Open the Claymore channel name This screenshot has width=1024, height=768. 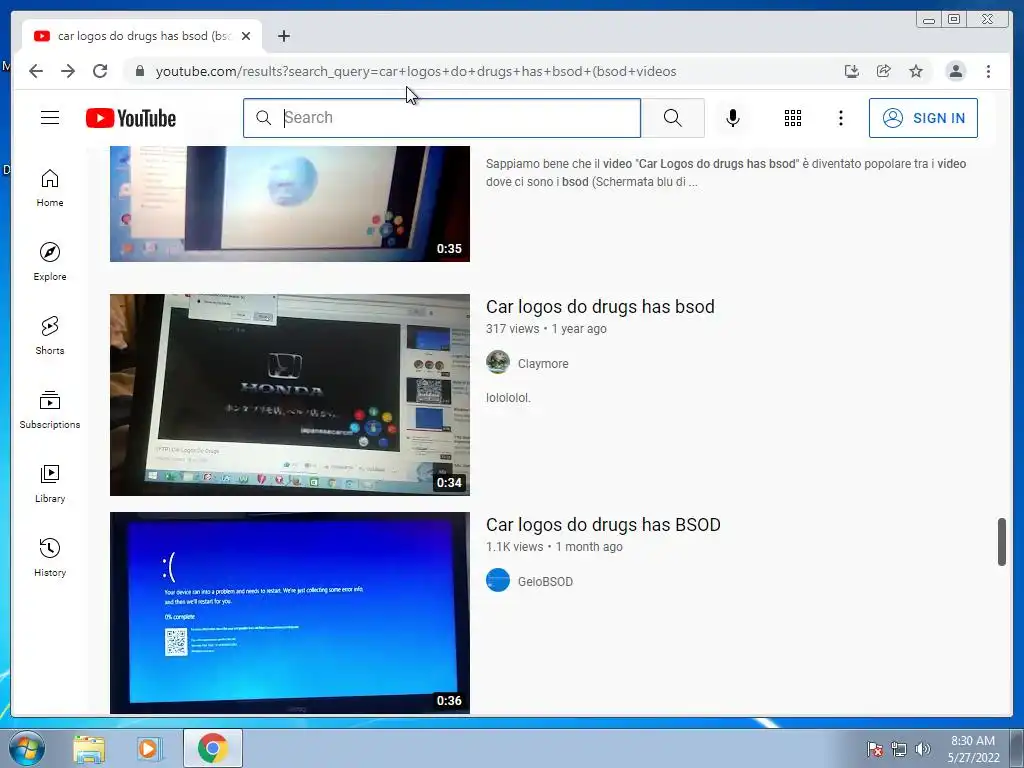[543, 364]
